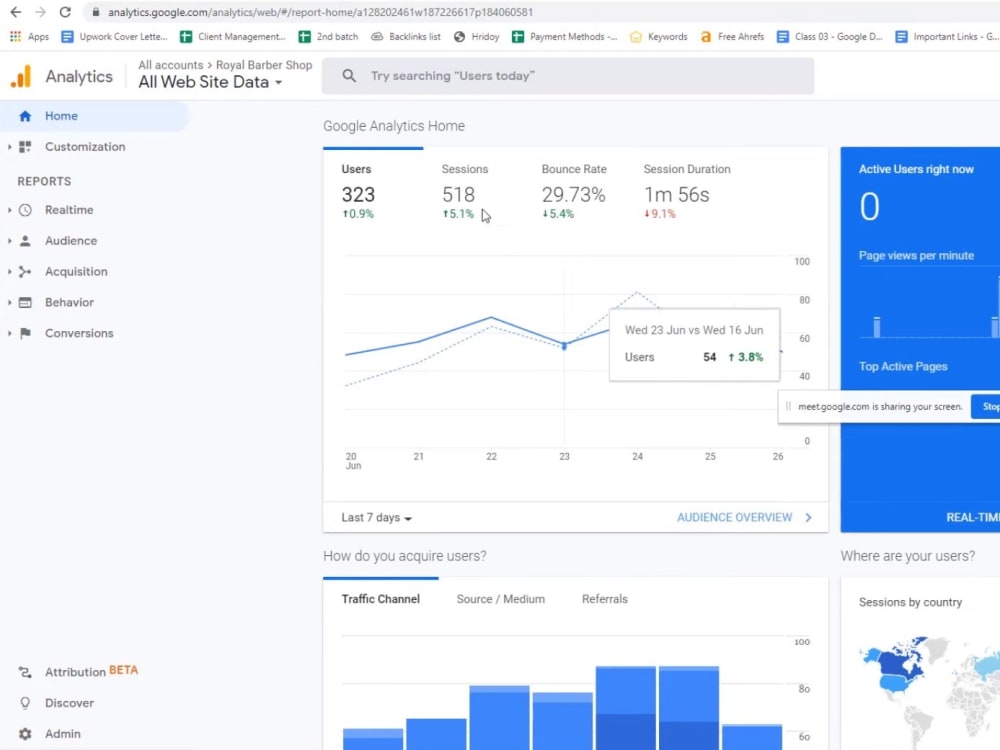Click the search magnifier icon
The height and width of the screenshot is (750, 1000).
349,76
